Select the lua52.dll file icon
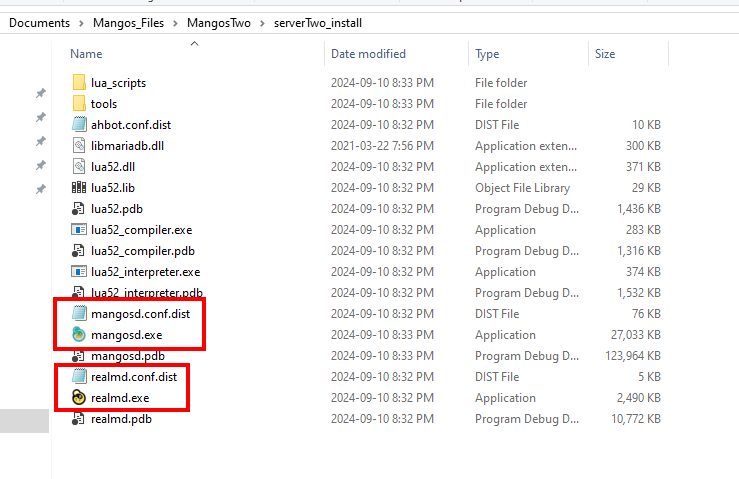739x479 pixels. click(x=79, y=166)
